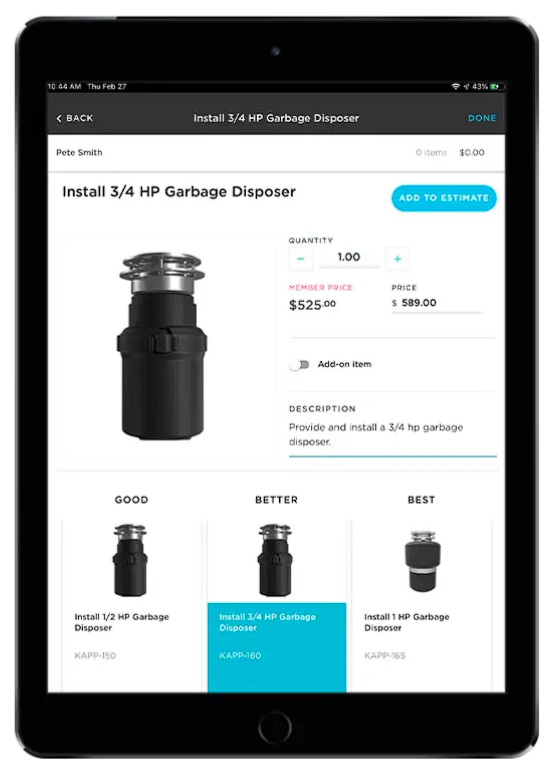
Task: Select the 1/2 HP disposer thumbnail
Action: [130, 560]
